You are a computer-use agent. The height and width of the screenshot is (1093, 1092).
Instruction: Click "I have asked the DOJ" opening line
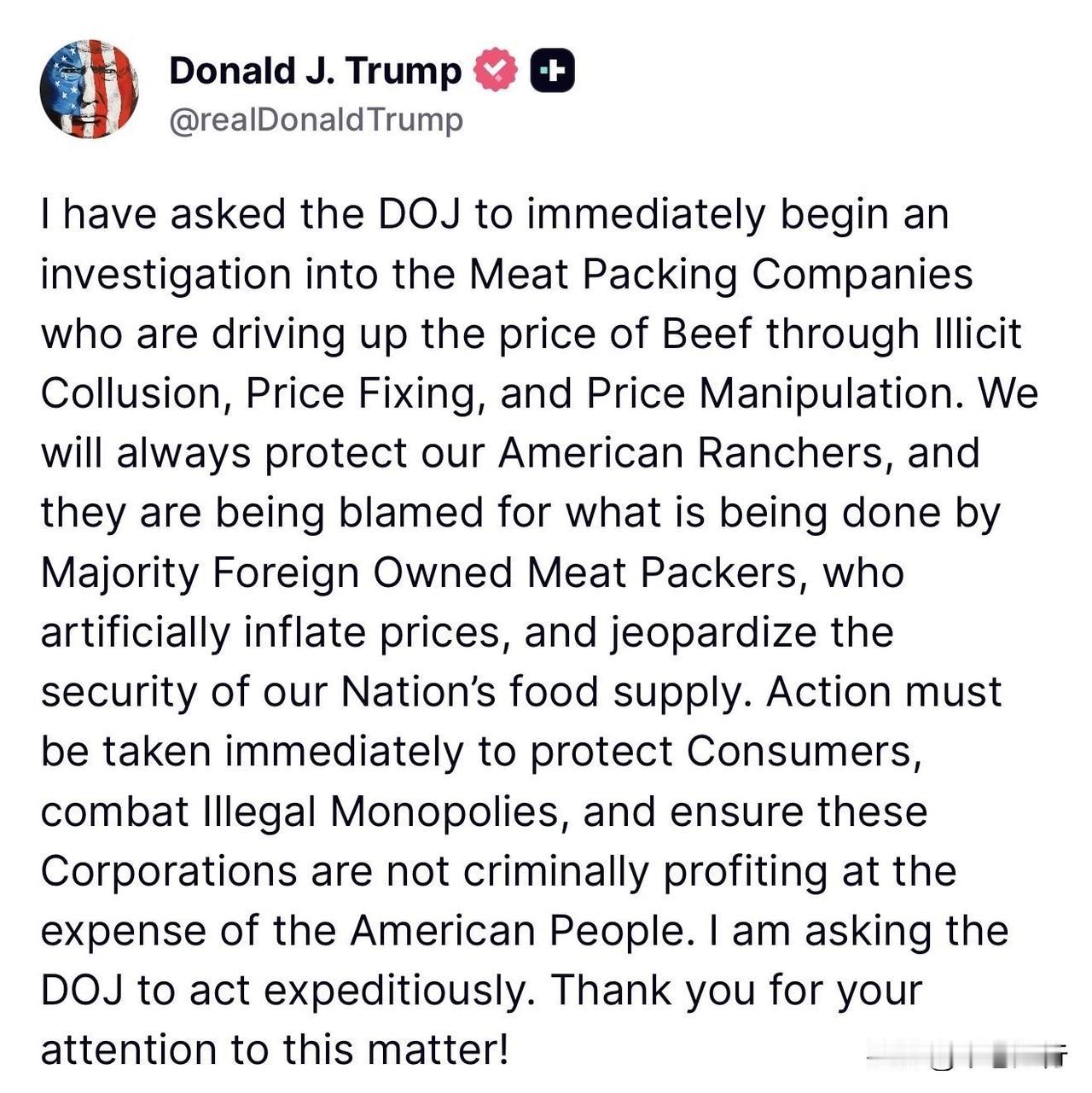[250, 215]
